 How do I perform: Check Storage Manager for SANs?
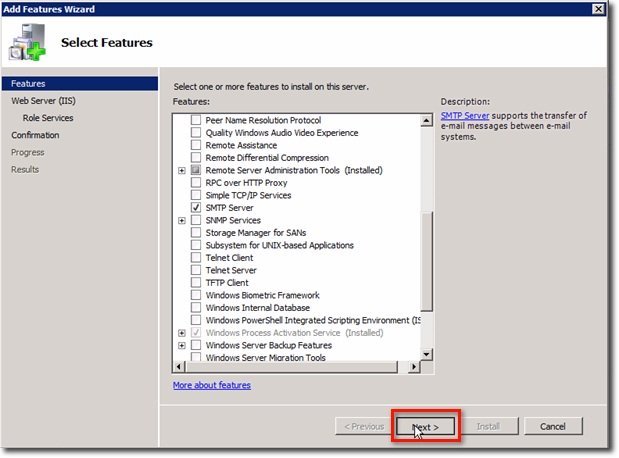tap(196, 233)
